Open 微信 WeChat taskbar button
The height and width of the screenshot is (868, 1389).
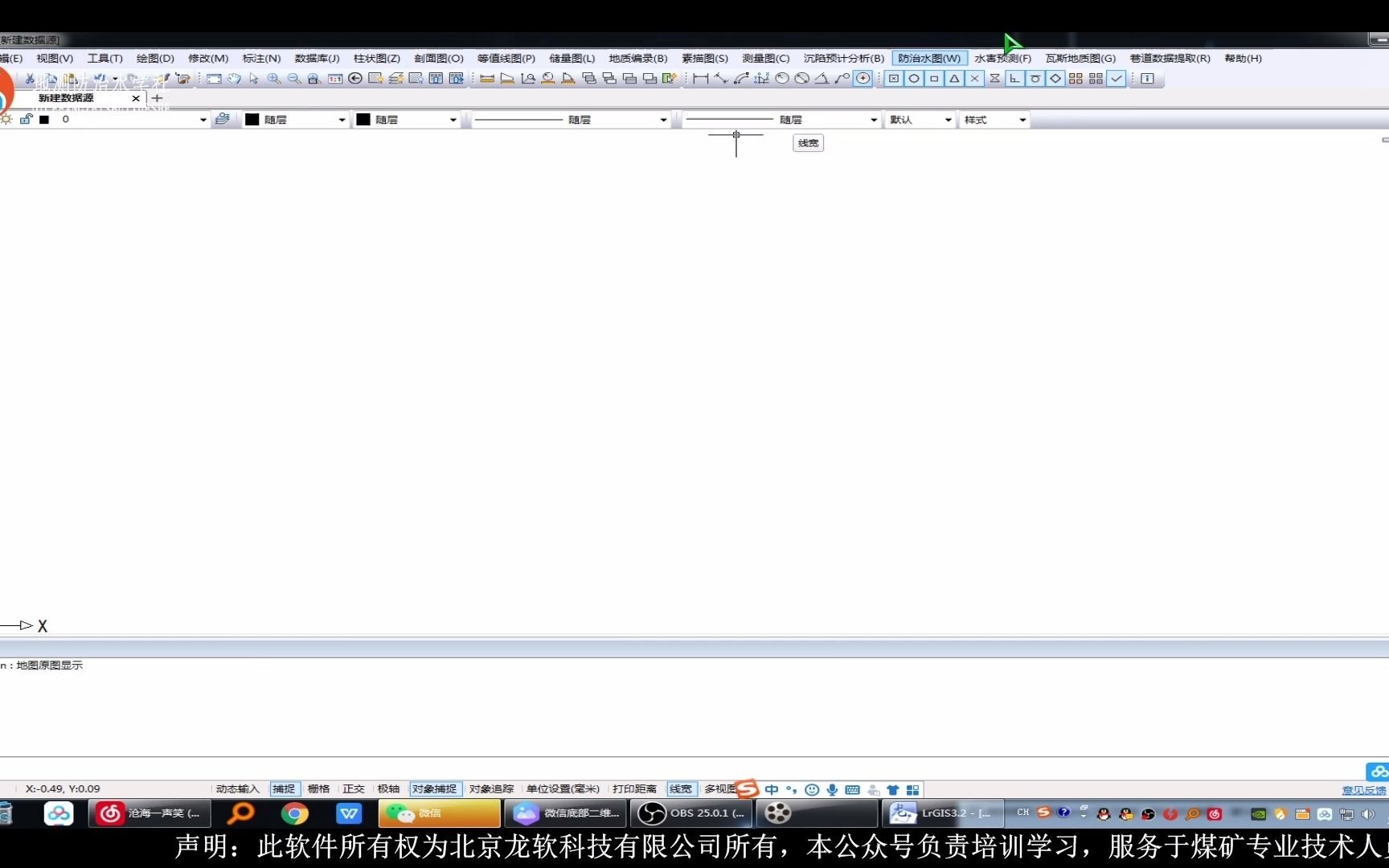click(x=439, y=813)
